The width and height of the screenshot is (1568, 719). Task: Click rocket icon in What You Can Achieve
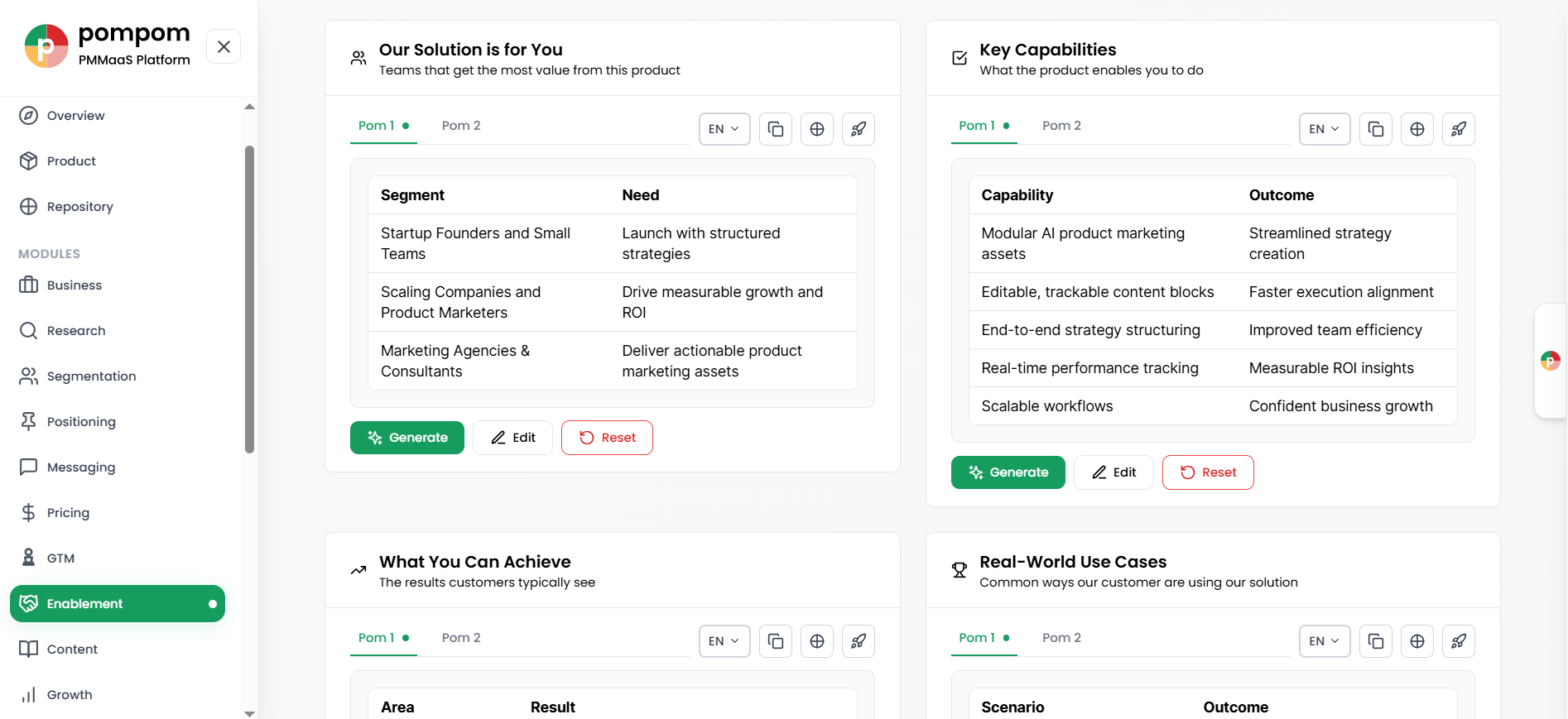pyautogui.click(x=859, y=641)
